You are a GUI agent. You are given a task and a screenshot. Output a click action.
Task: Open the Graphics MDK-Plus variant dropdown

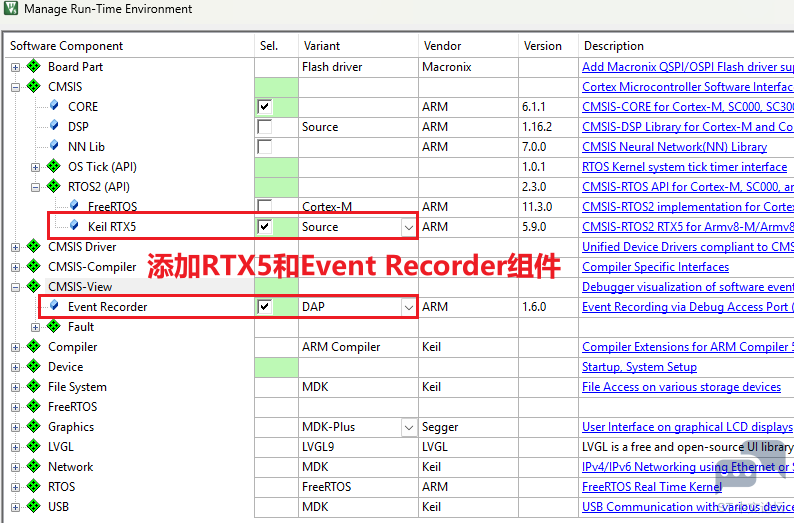[x=409, y=427]
